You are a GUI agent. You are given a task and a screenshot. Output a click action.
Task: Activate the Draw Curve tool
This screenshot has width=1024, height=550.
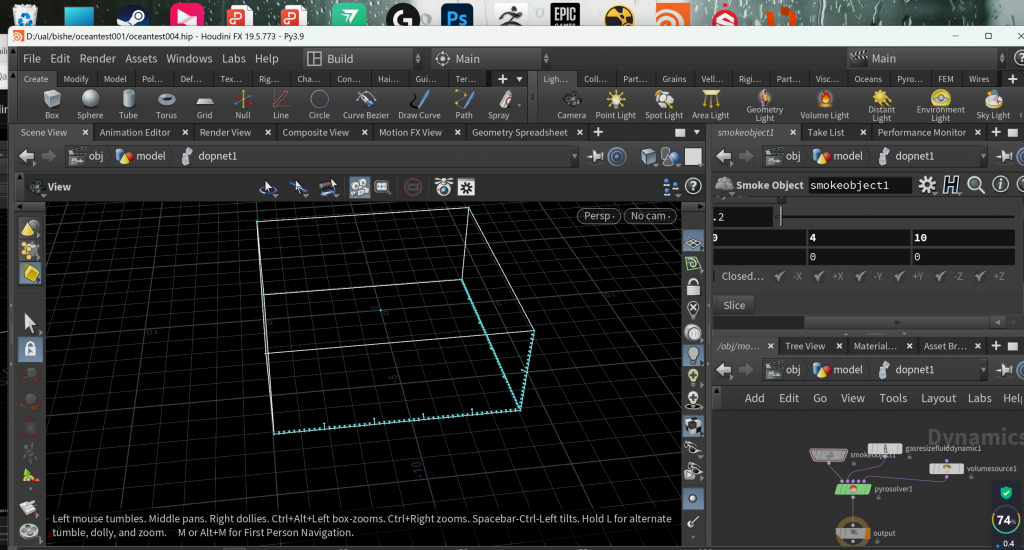[x=419, y=105]
